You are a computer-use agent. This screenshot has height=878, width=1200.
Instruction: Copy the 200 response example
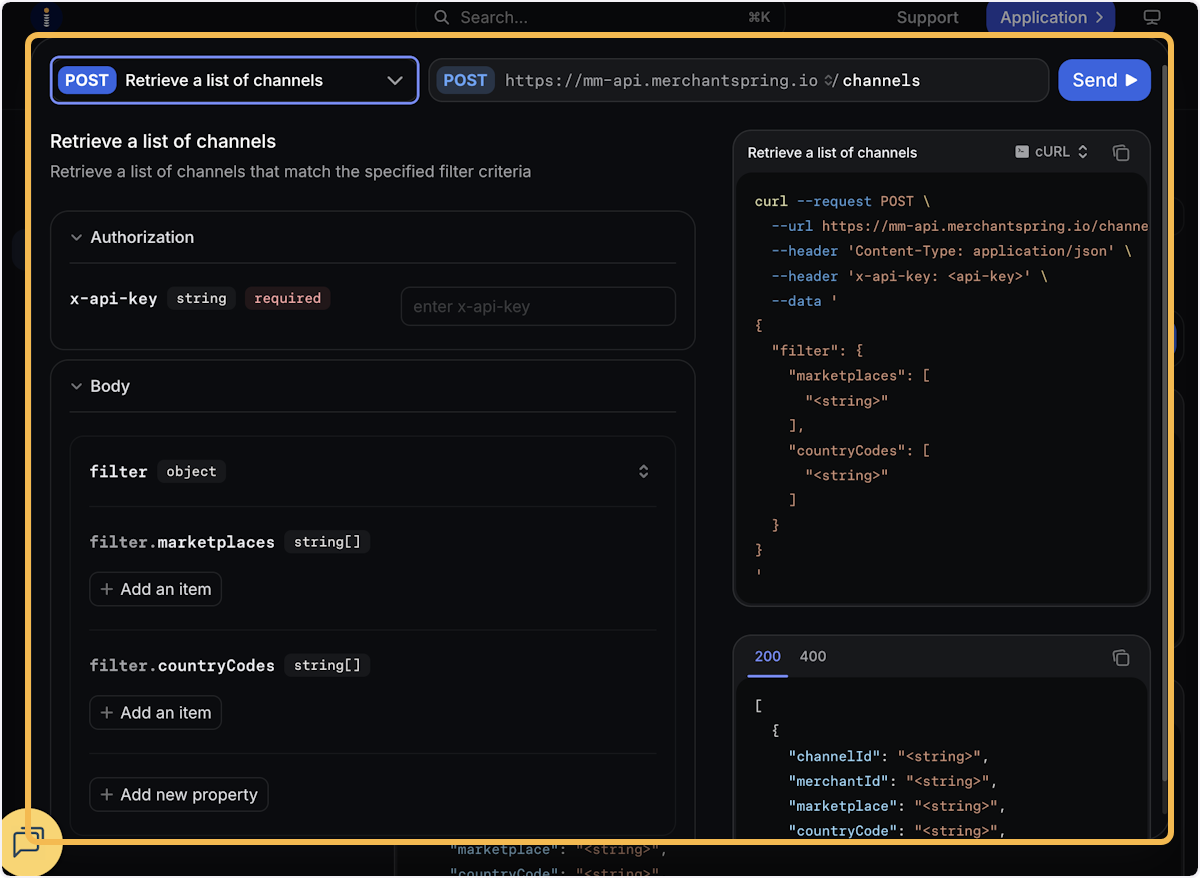click(x=1121, y=657)
